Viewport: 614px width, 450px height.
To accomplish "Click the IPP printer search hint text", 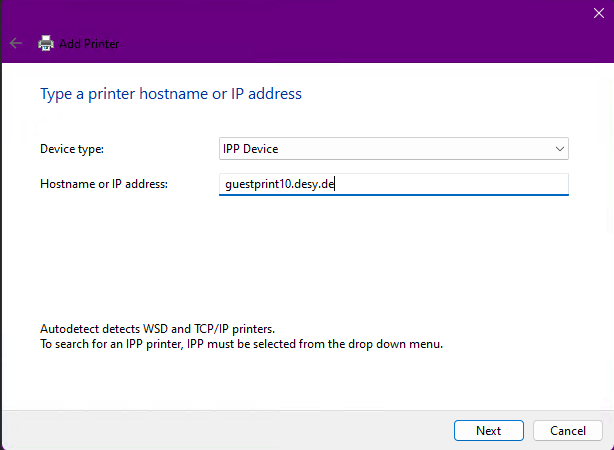I will pos(240,344).
